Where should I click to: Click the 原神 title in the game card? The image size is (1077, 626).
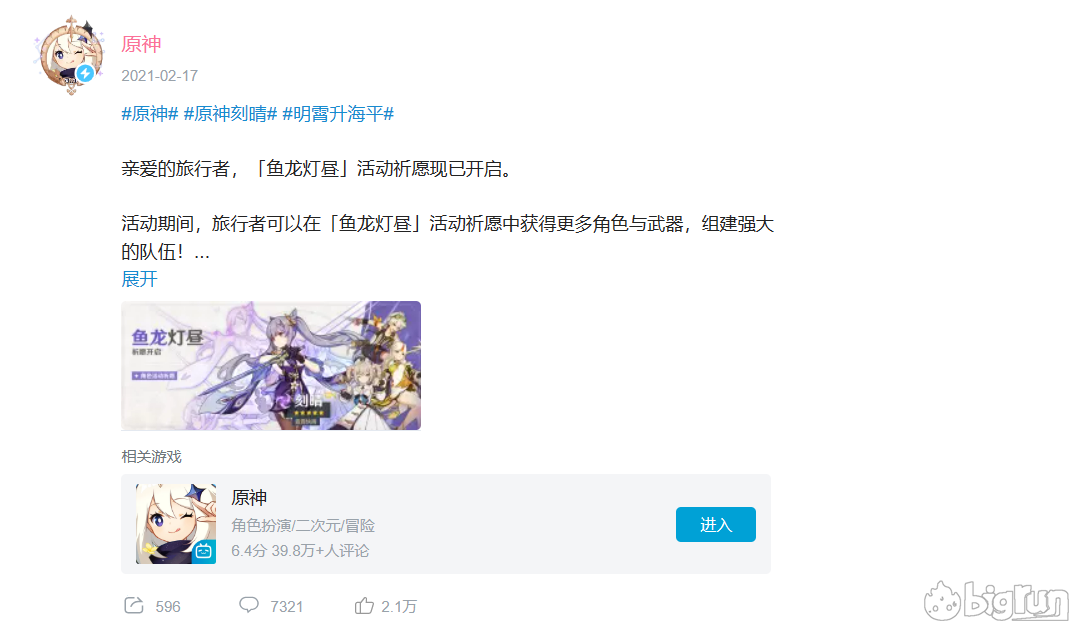249,498
